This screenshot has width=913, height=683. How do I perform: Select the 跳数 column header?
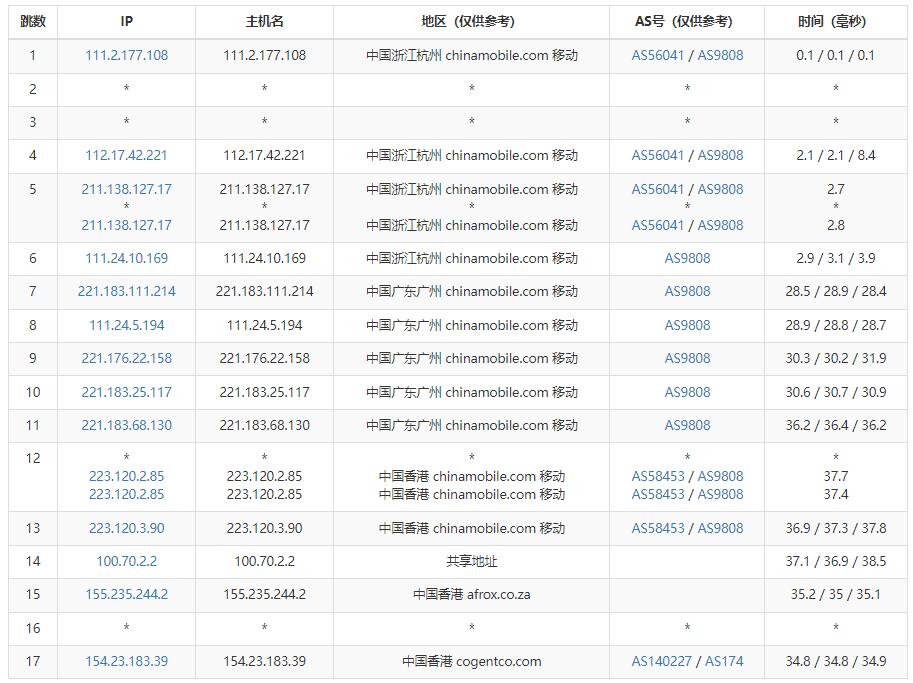pos(33,22)
